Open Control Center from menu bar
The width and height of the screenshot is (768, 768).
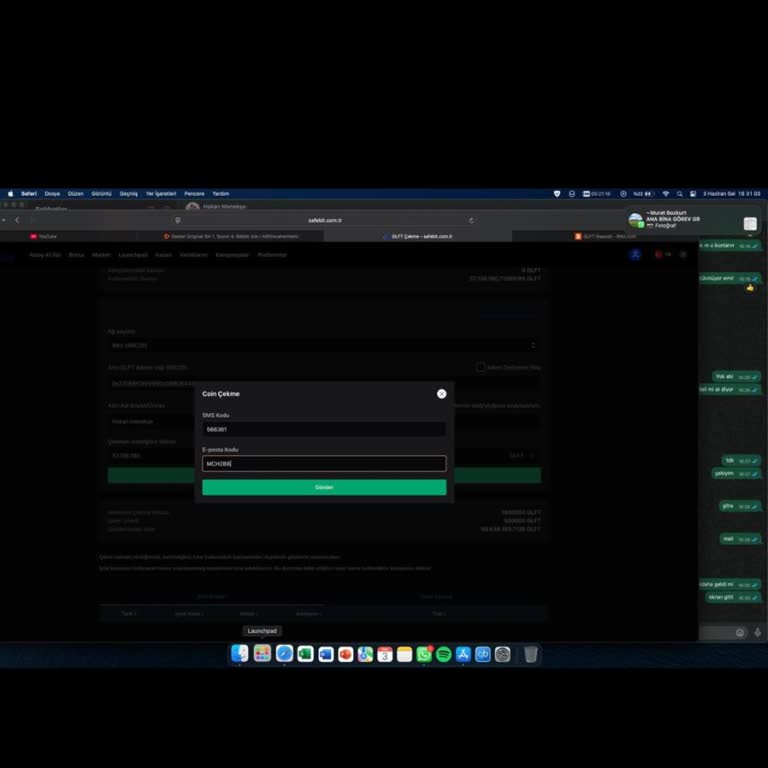[x=693, y=193]
